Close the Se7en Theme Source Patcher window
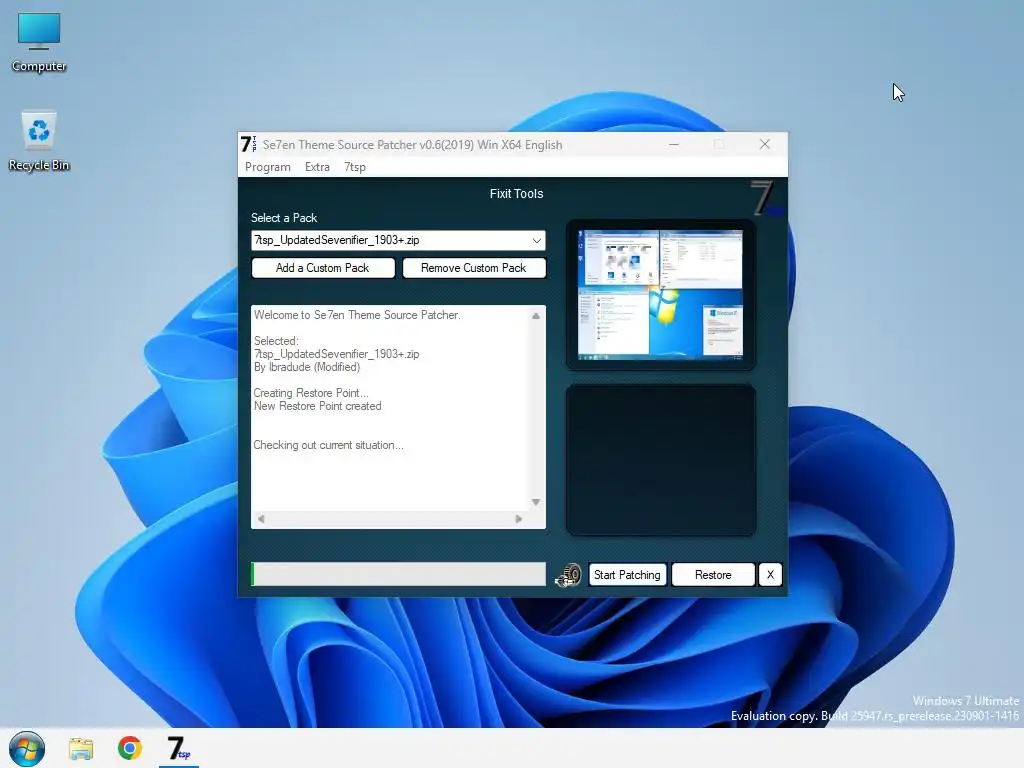1024x768 pixels. coord(765,144)
